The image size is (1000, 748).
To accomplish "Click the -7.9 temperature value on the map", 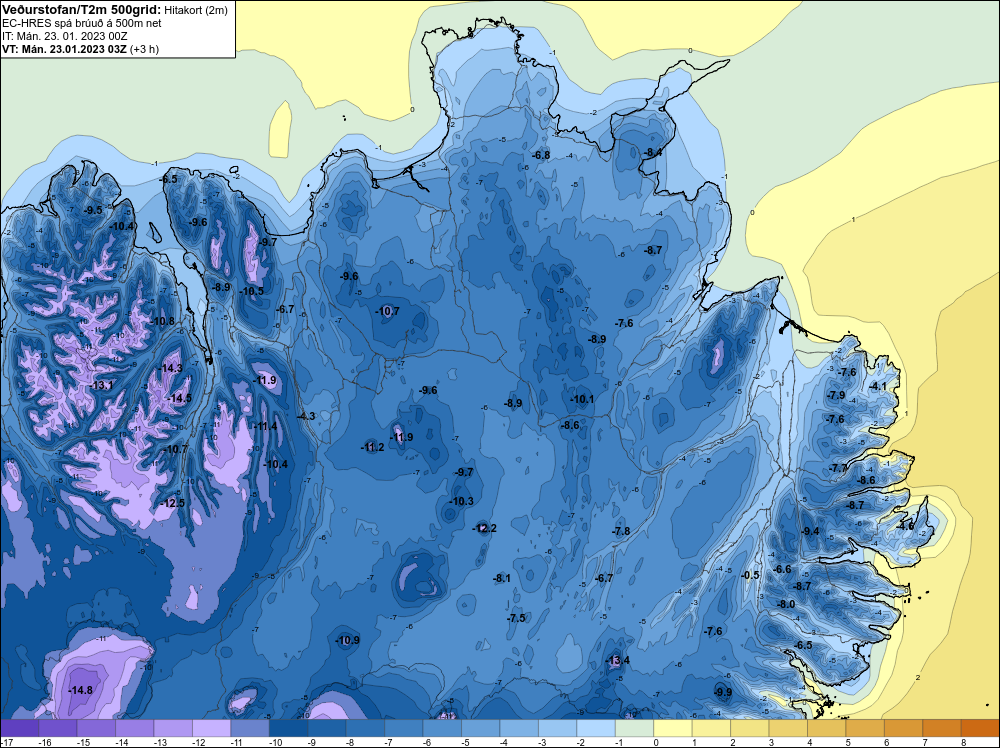I will [836, 395].
